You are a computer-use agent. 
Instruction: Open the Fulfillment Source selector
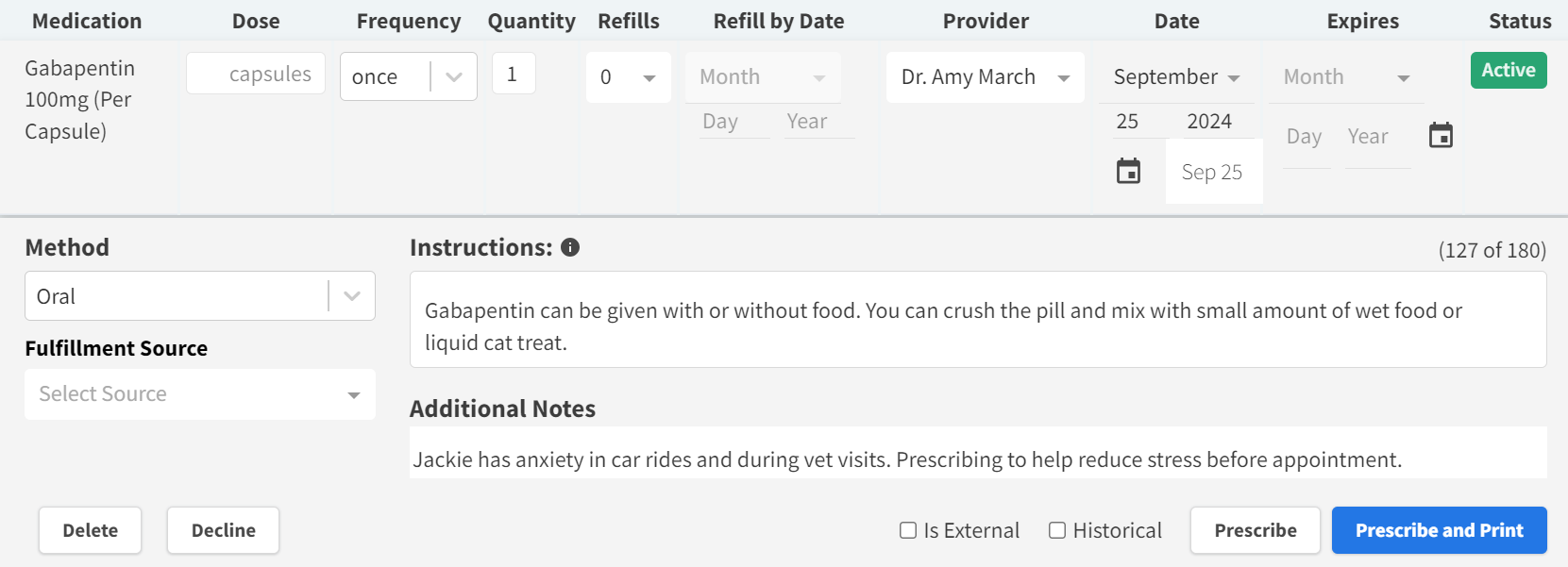(x=199, y=393)
